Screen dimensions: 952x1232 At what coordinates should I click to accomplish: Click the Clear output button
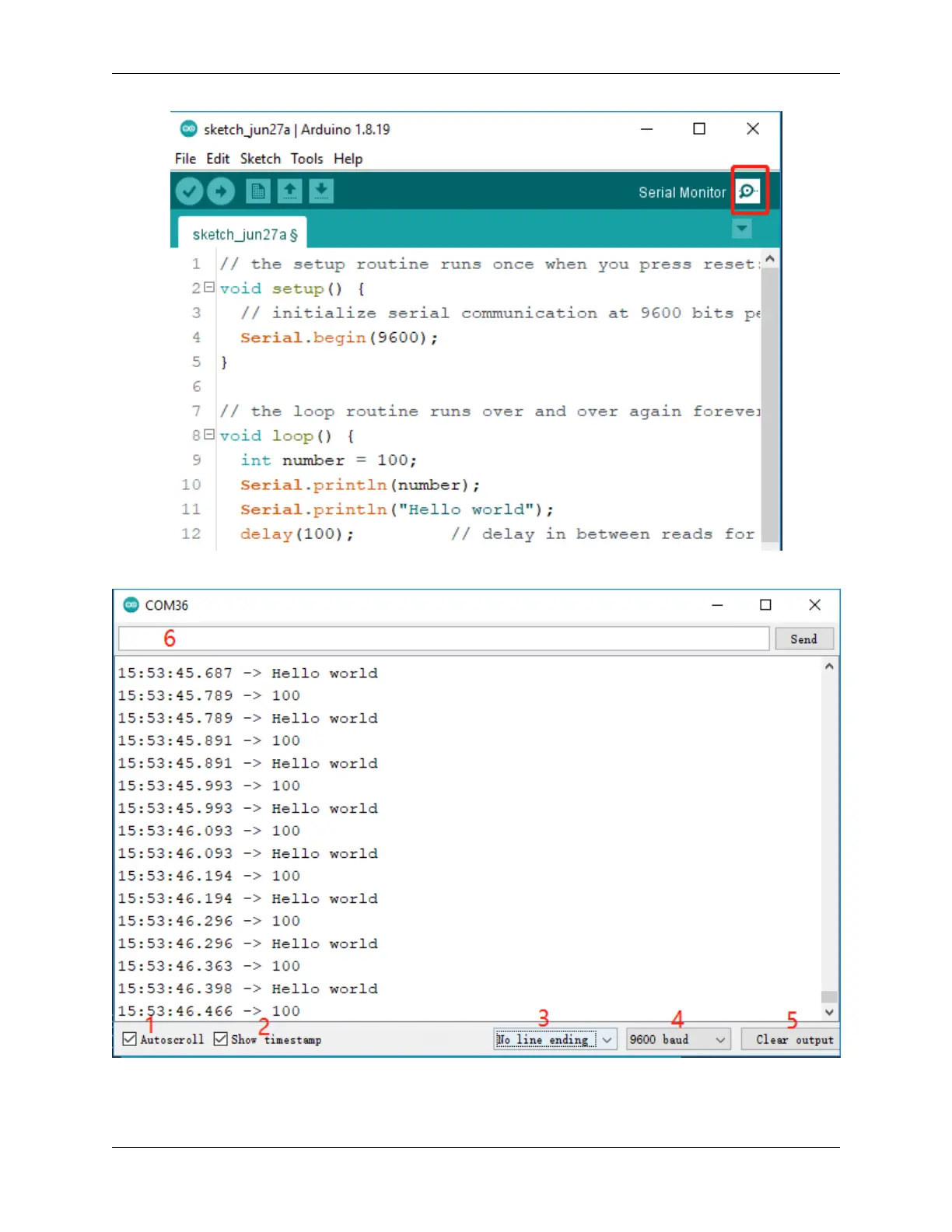tap(789, 1039)
